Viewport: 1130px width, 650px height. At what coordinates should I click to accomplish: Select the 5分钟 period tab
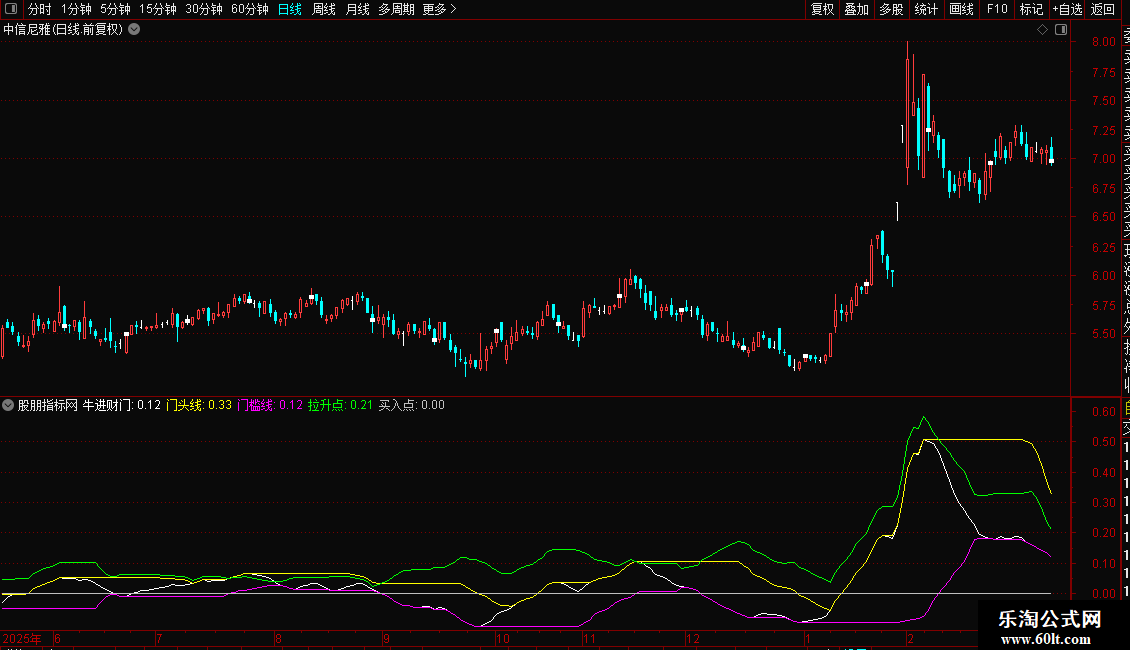point(116,10)
